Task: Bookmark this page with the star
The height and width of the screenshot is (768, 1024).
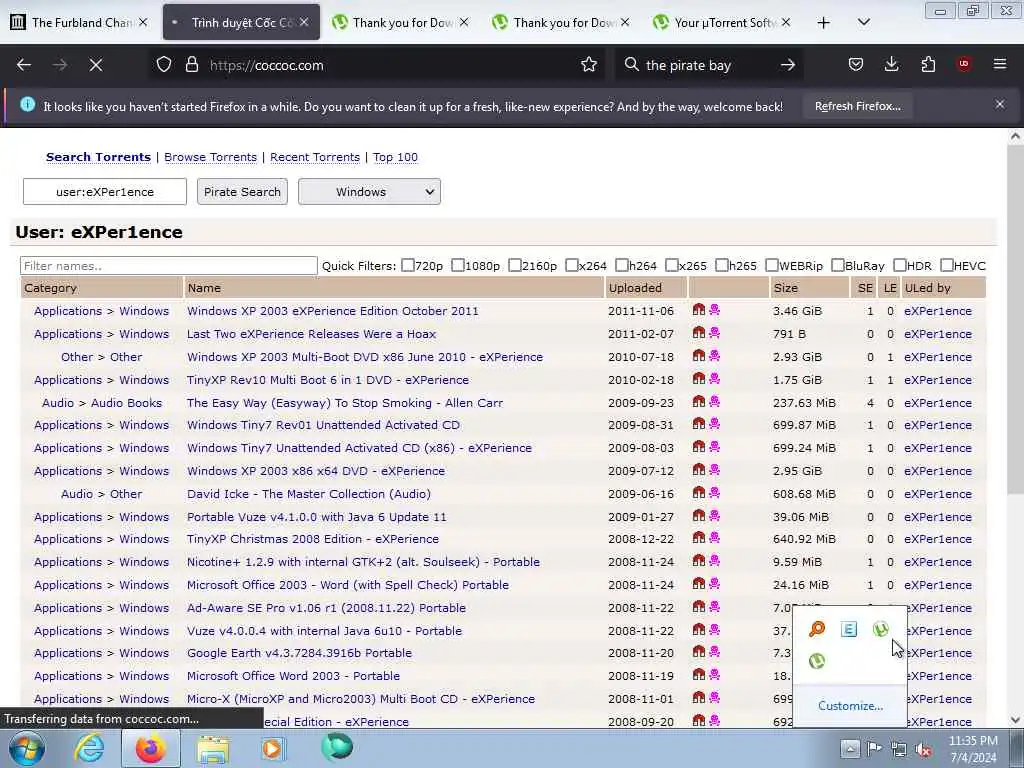Action: point(589,65)
